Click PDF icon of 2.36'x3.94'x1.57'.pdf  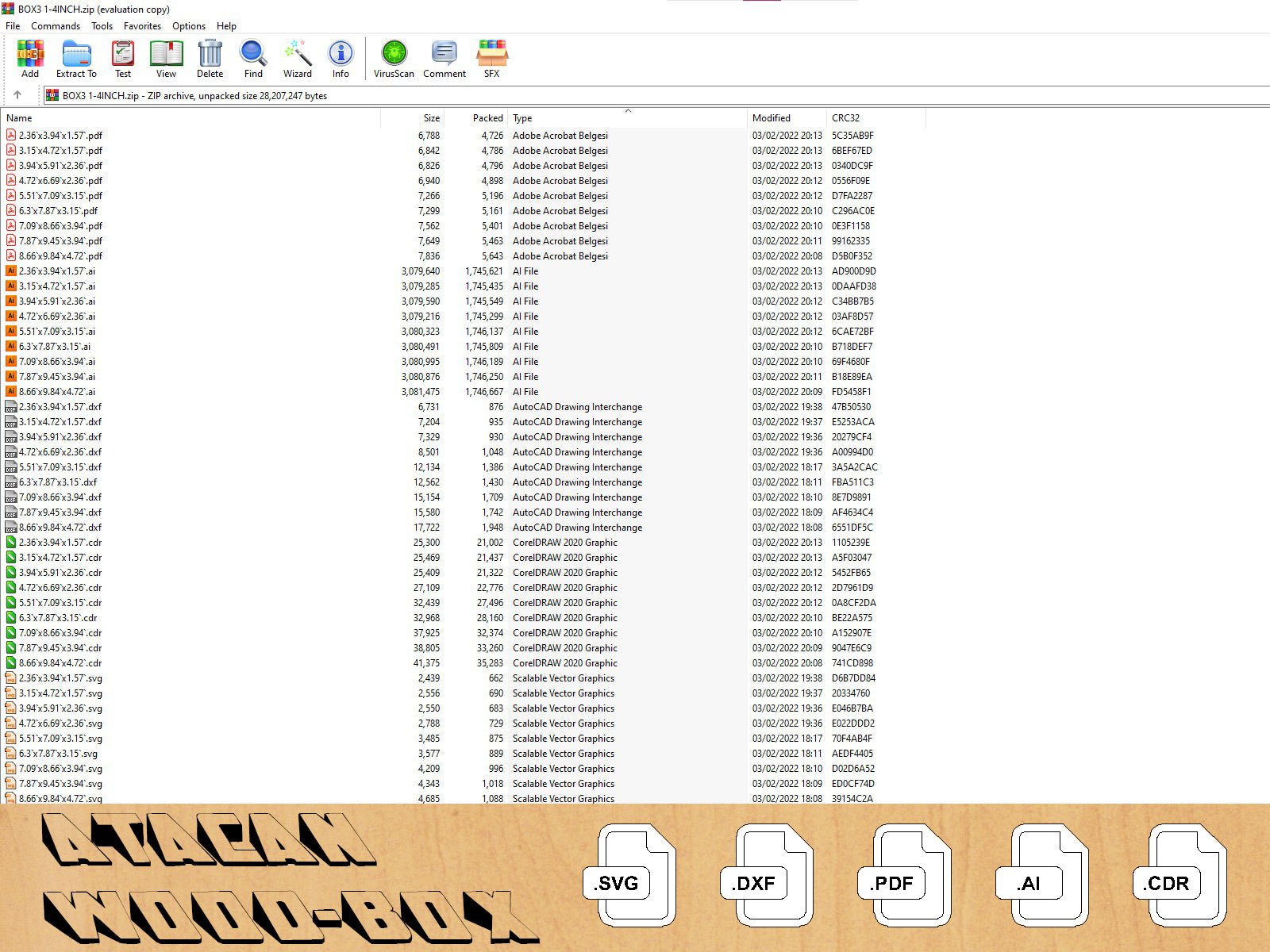[x=11, y=135]
